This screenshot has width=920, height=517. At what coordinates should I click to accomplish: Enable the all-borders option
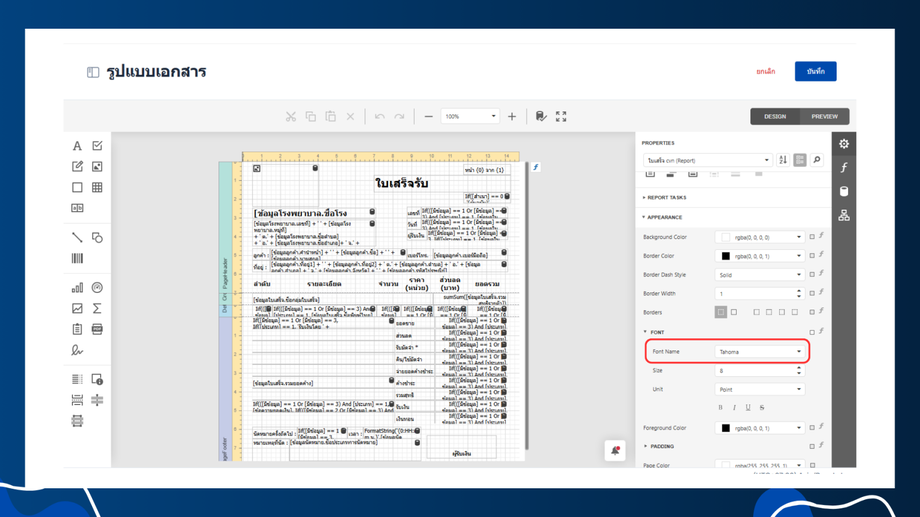[720, 312]
